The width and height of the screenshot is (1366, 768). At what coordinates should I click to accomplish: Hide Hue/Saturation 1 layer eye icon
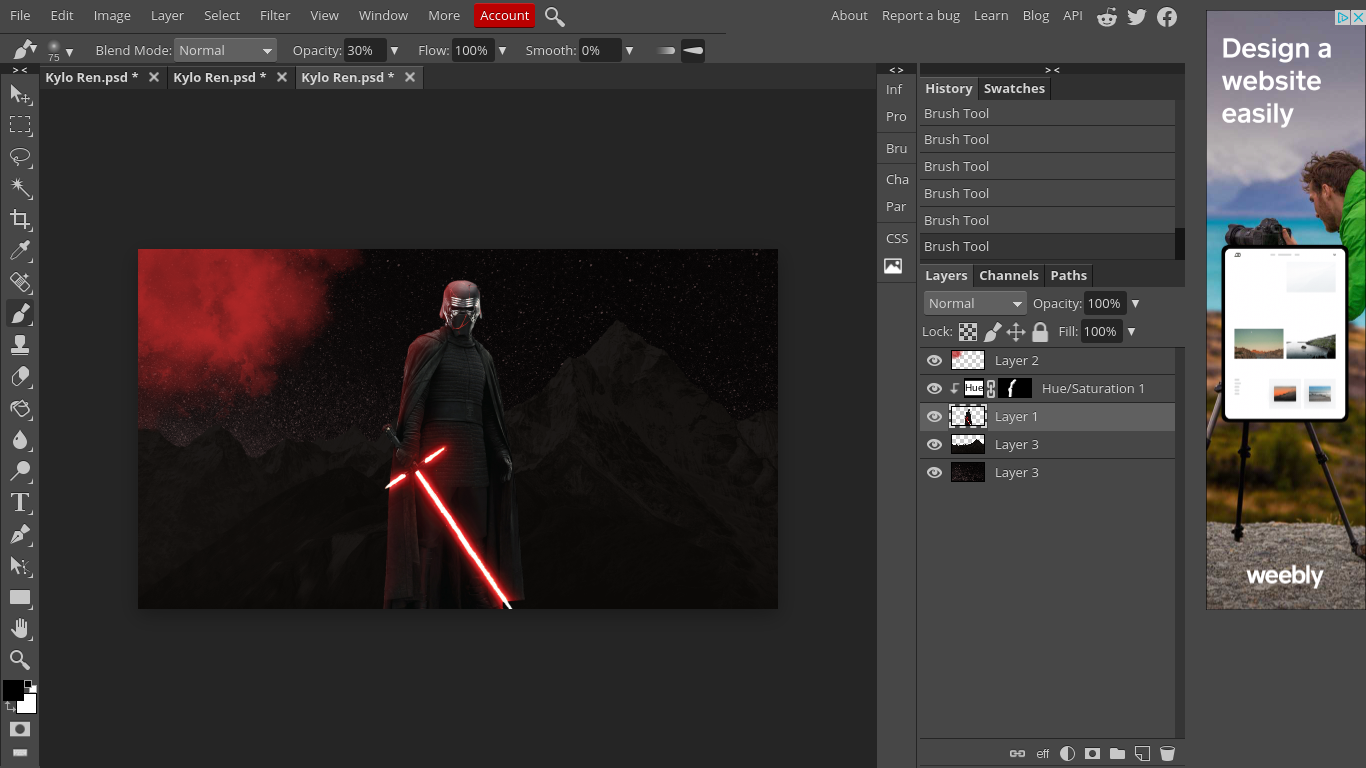point(935,389)
